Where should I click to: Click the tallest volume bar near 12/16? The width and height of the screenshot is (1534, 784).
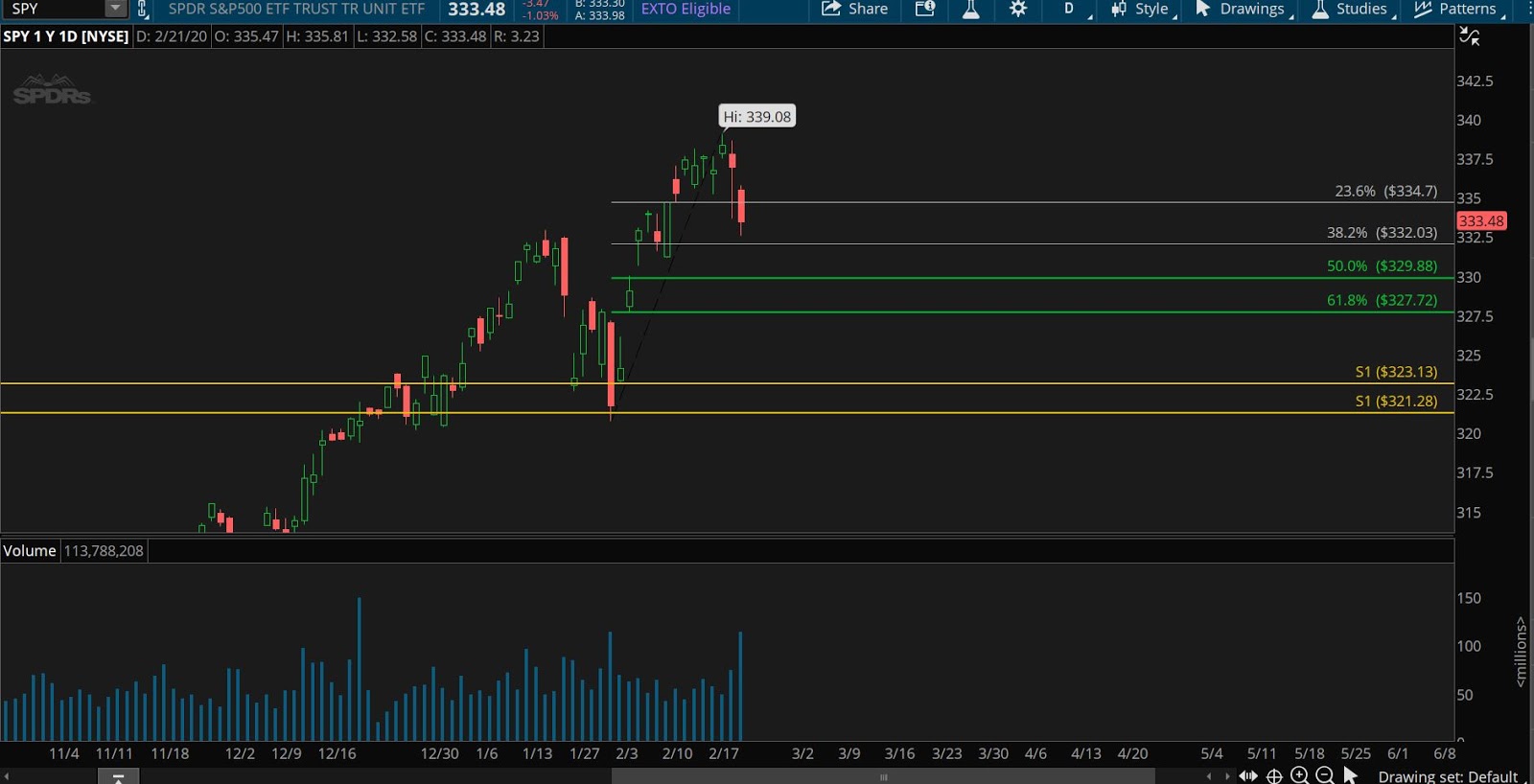tap(360, 669)
